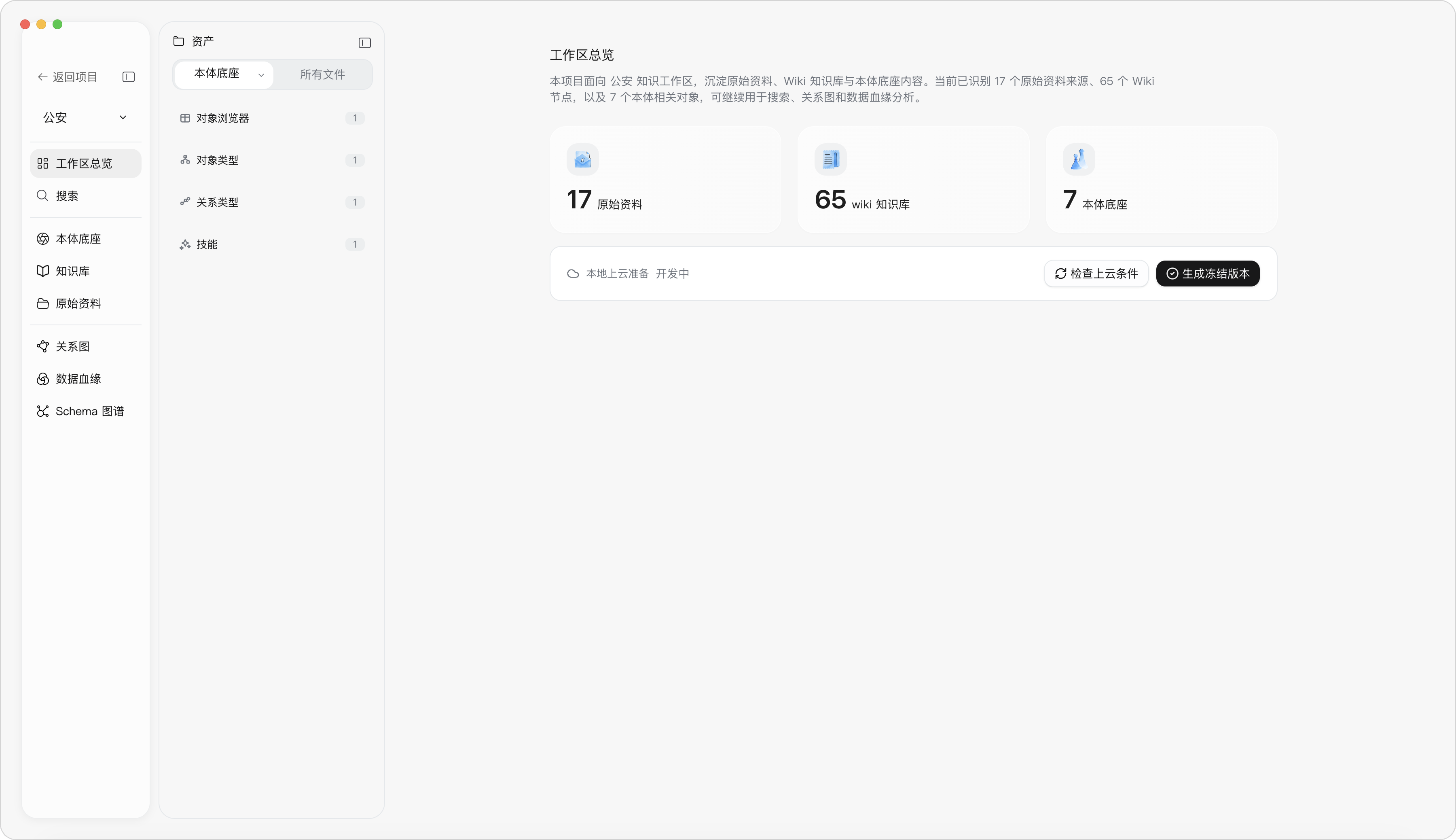The width and height of the screenshot is (1456, 840).
Task: Open the 关系图 view
Action: 85,346
